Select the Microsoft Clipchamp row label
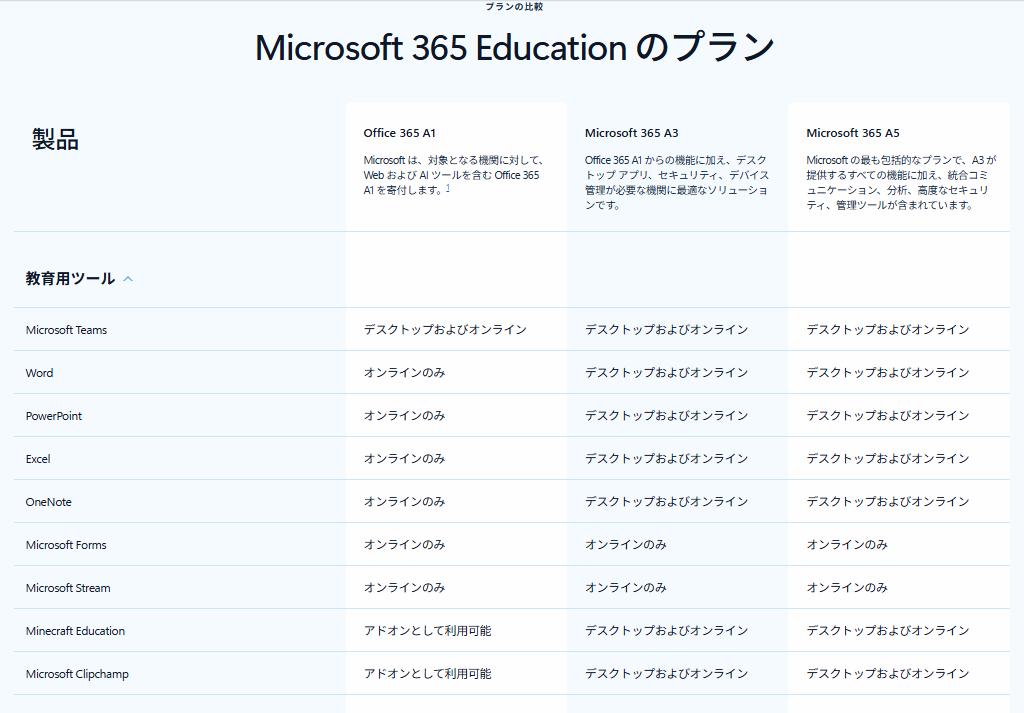The image size is (1024, 713). pos(77,674)
